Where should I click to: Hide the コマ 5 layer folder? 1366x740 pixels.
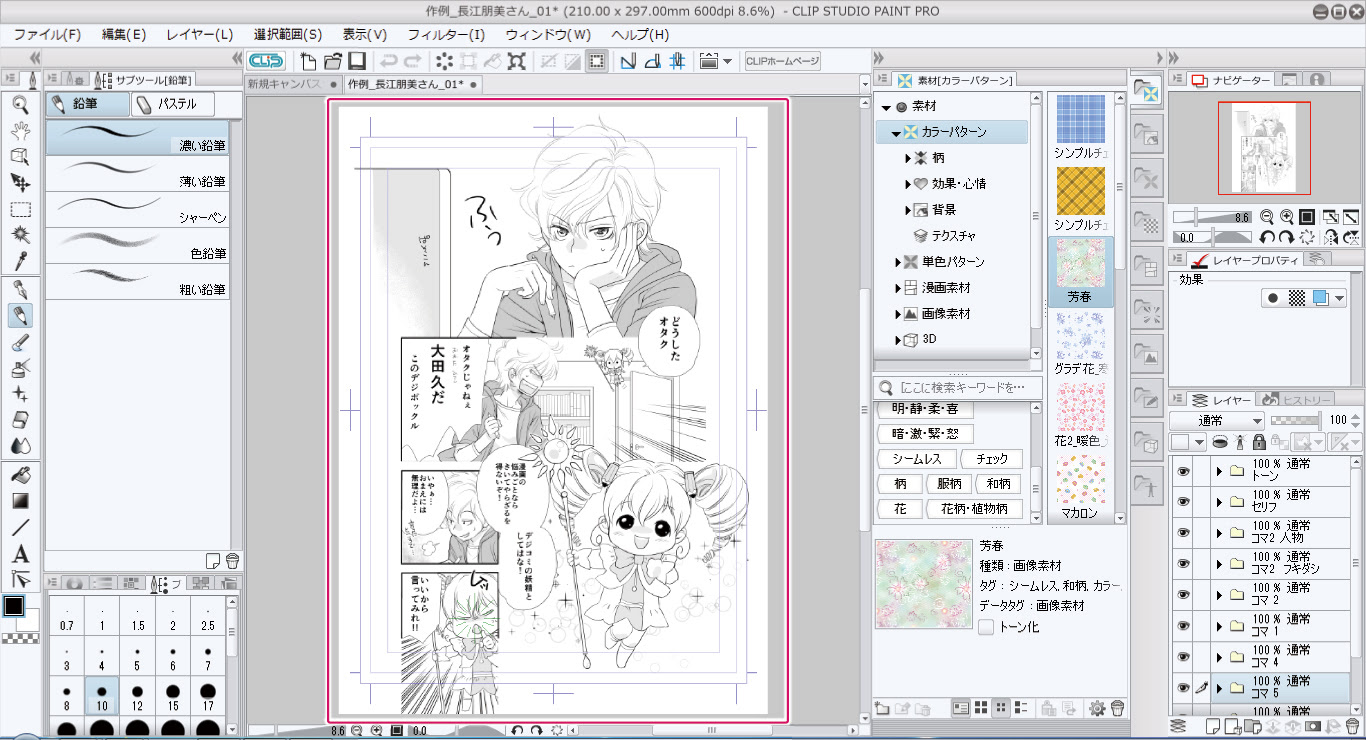(x=1184, y=688)
